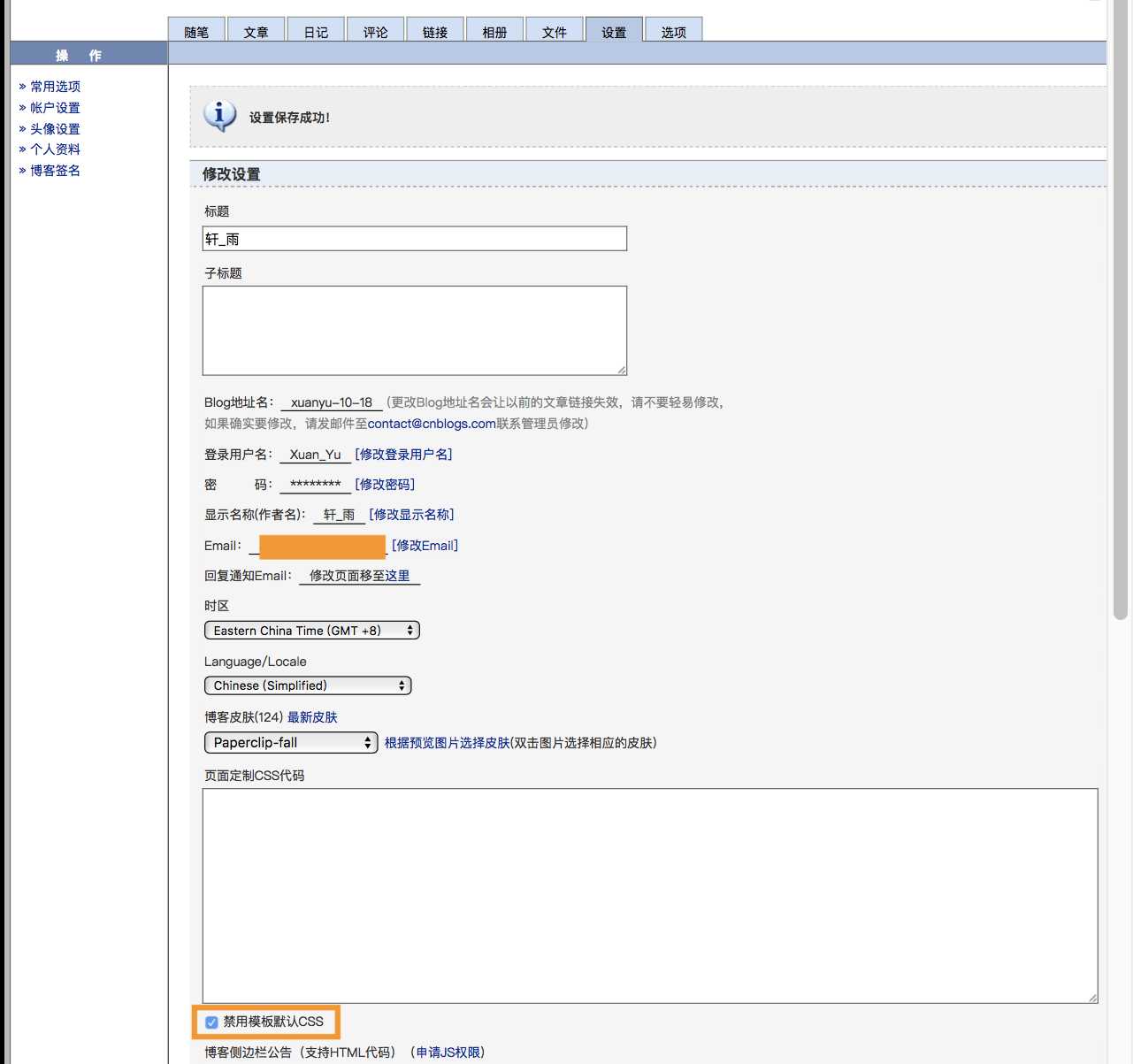Open the 随笔 tab
Image resolution: width=1133 pixels, height=1064 pixels.
(196, 32)
